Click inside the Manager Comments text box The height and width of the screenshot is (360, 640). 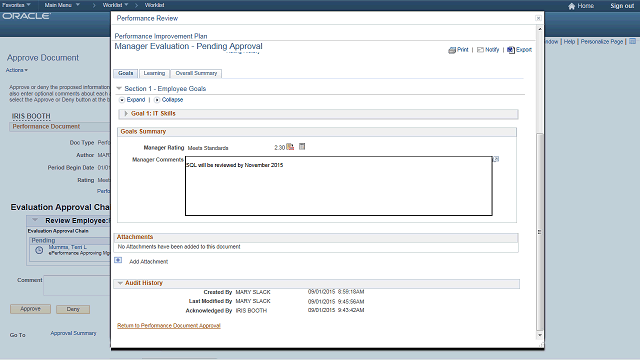tap(339, 186)
